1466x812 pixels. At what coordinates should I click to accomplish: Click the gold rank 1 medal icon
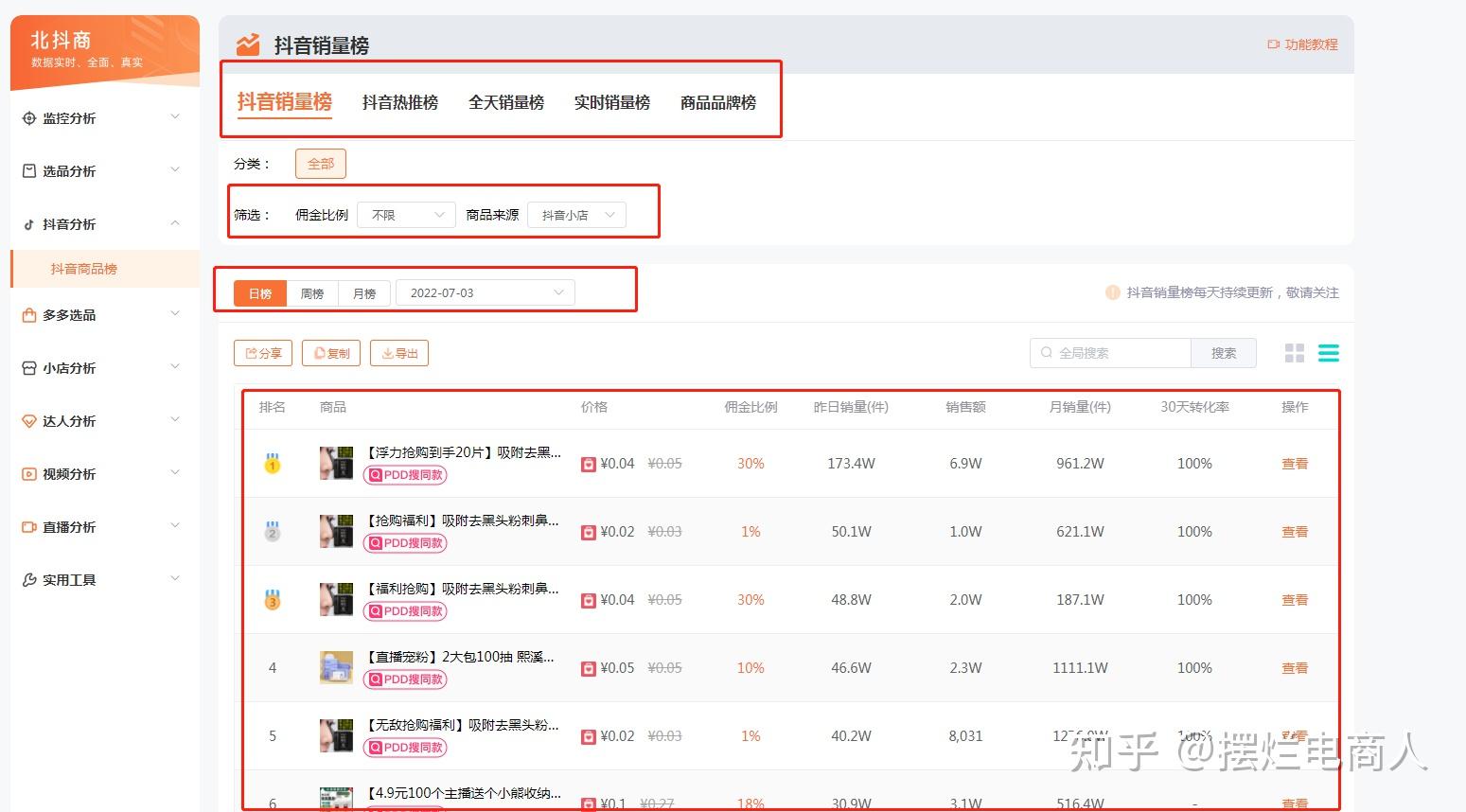273,464
